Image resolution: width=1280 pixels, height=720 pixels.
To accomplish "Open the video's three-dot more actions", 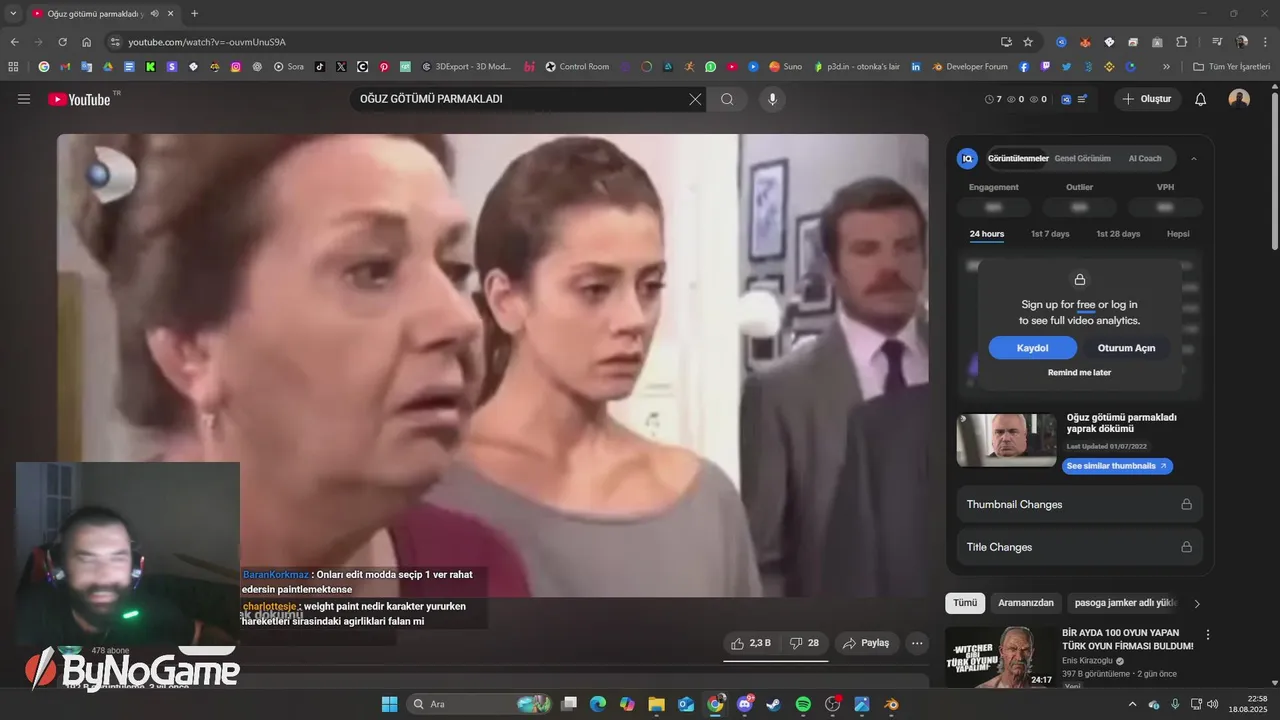I will coord(917,643).
